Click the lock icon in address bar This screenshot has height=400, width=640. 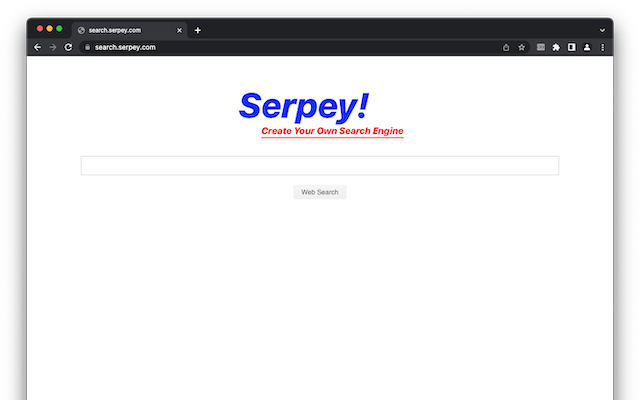click(87, 47)
